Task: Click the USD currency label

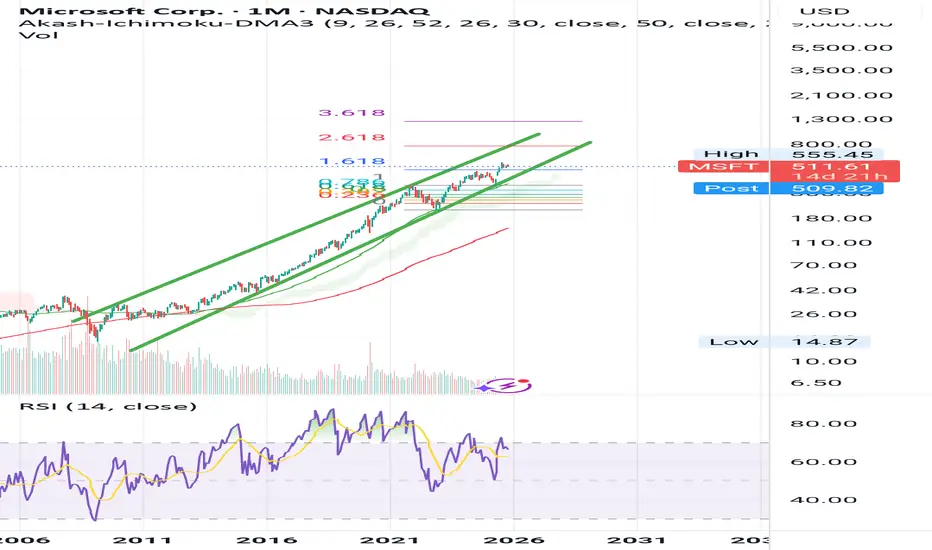Action: pyautogui.click(x=824, y=11)
